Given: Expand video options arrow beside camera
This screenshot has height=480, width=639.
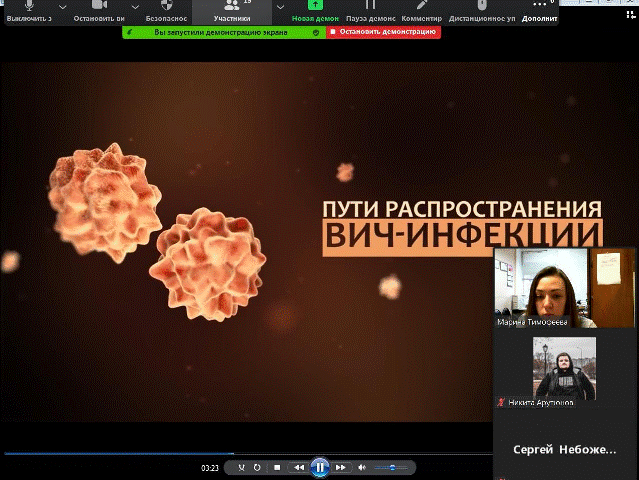Looking at the screenshot, I should pos(134,6).
